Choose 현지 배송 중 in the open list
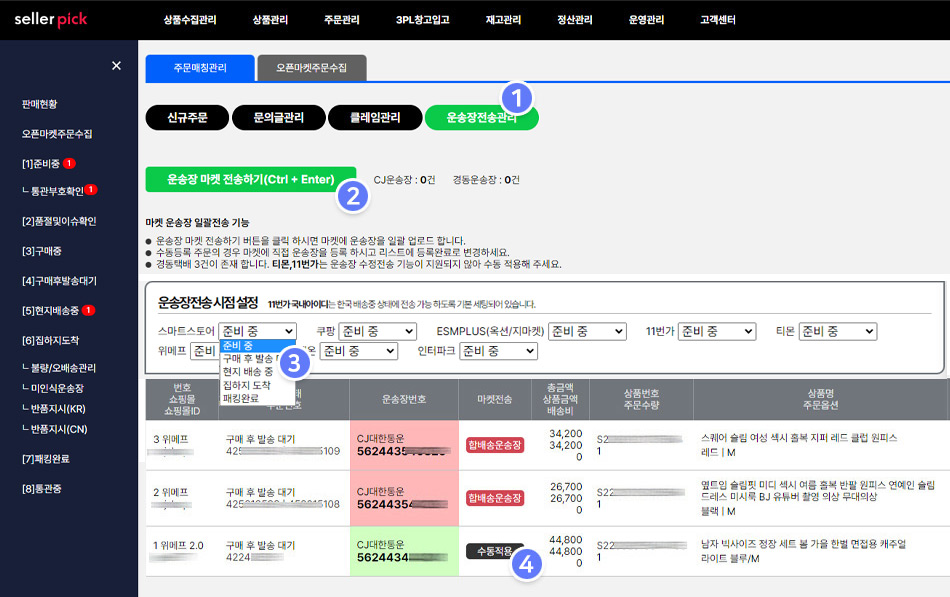Image resolution: width=950 pixels, height=597 pixels. [x=247, y=371]
